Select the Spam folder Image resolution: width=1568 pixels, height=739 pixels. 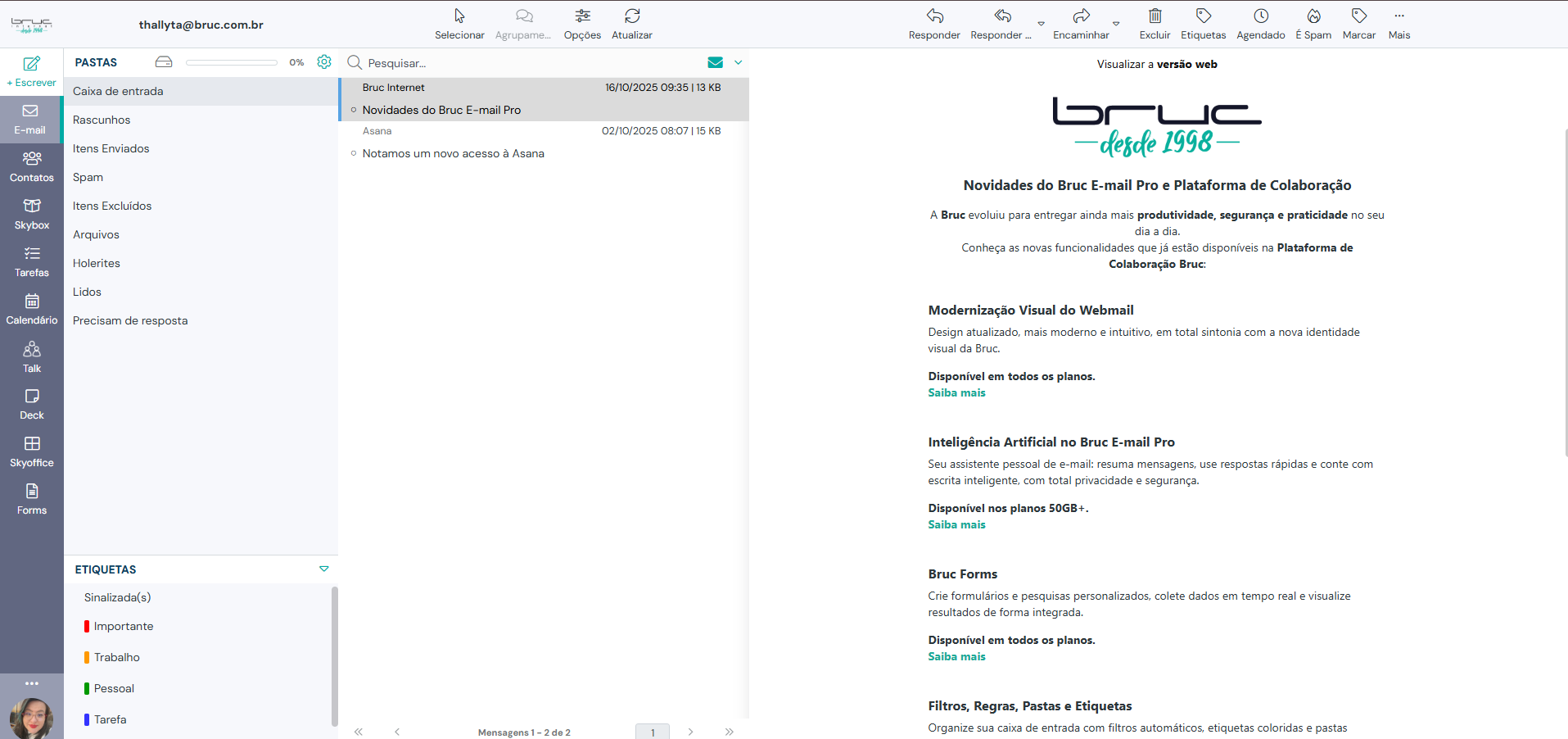[x=88, y=177]
